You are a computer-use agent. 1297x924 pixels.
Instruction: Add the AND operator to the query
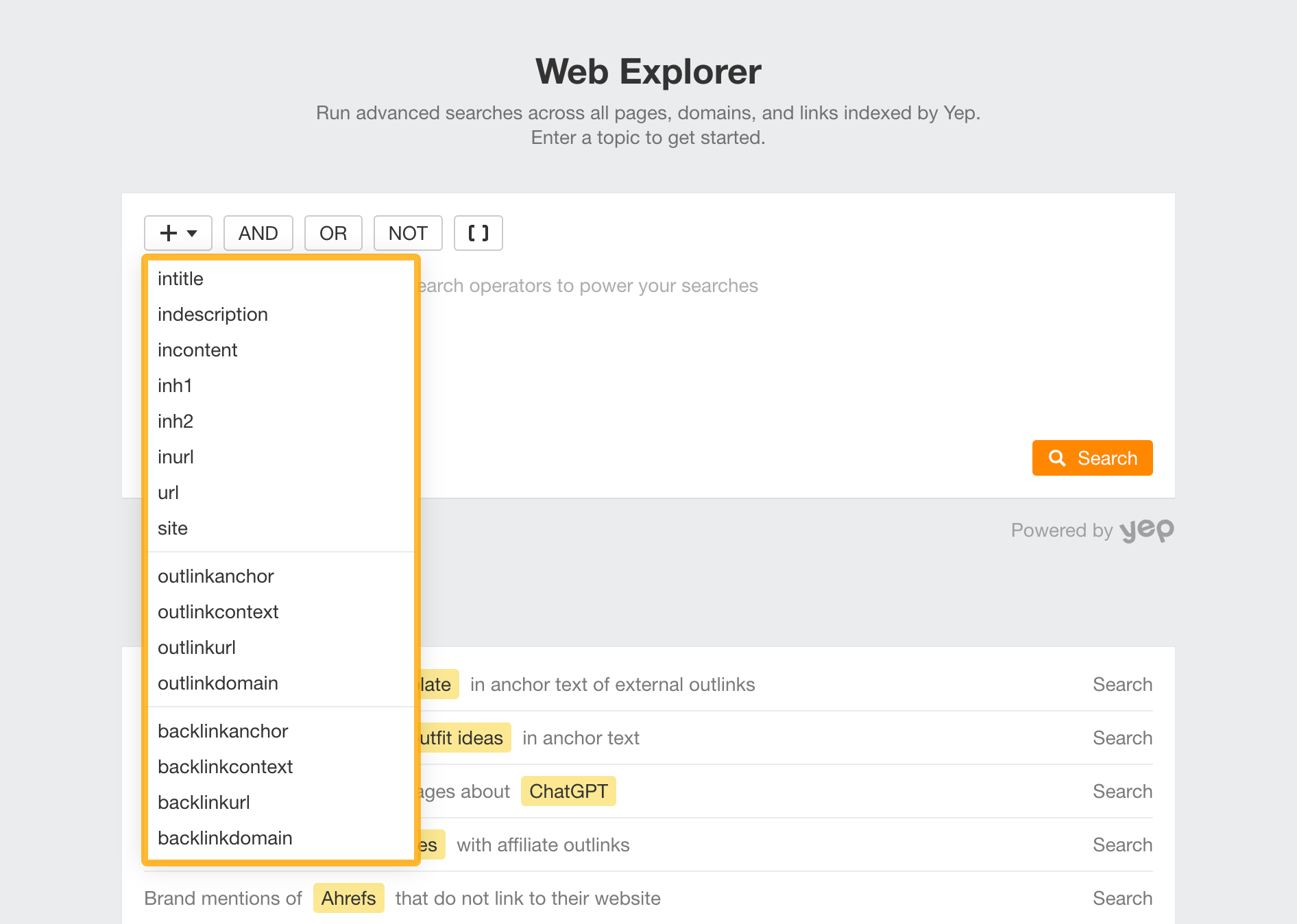tap(258, 233)
